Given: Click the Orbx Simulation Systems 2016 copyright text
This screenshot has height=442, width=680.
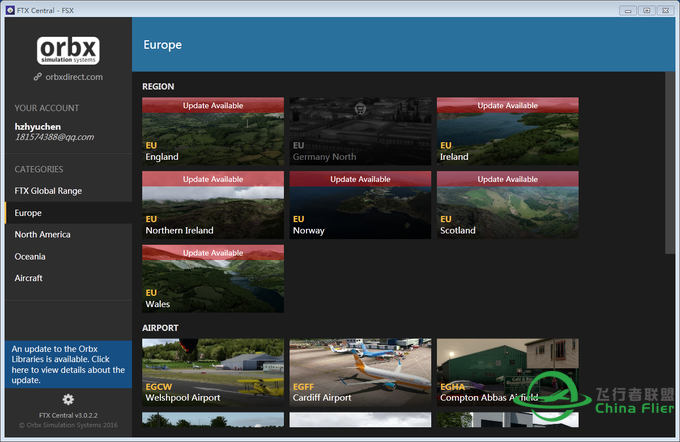Looking at the screenshot, I should click(68, 425).
